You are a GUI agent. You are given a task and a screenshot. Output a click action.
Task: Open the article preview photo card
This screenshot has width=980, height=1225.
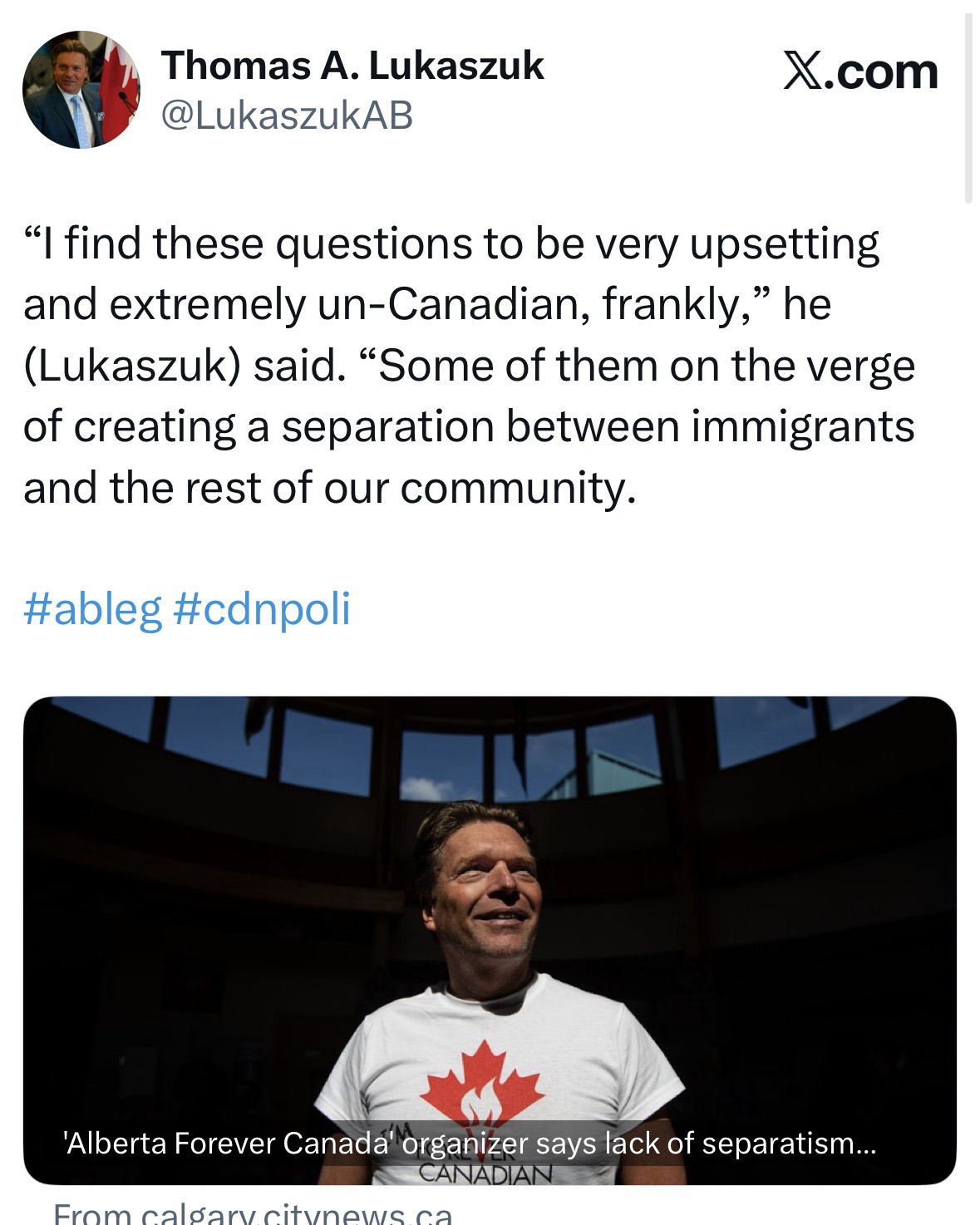tap(490, 914)
